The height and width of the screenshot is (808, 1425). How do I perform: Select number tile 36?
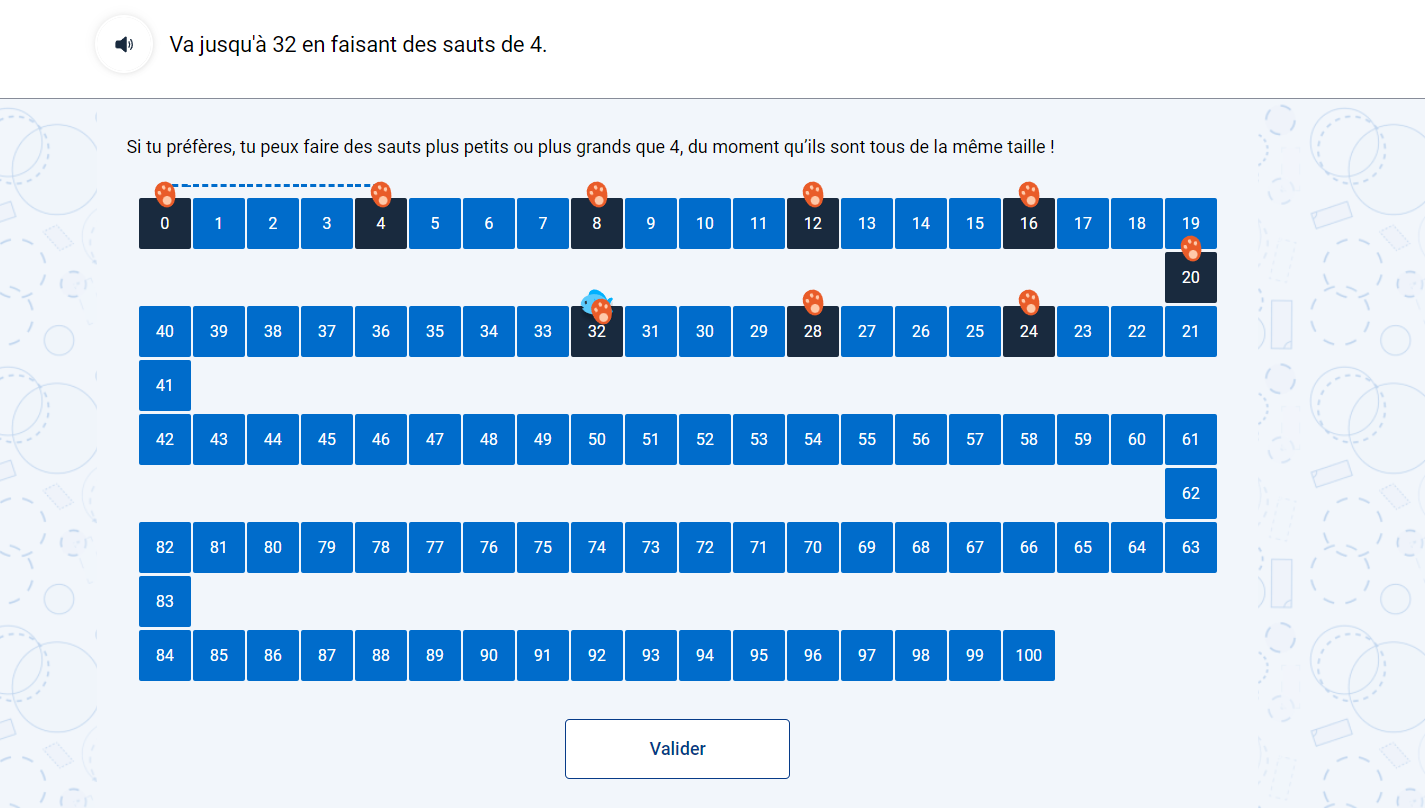381,331
